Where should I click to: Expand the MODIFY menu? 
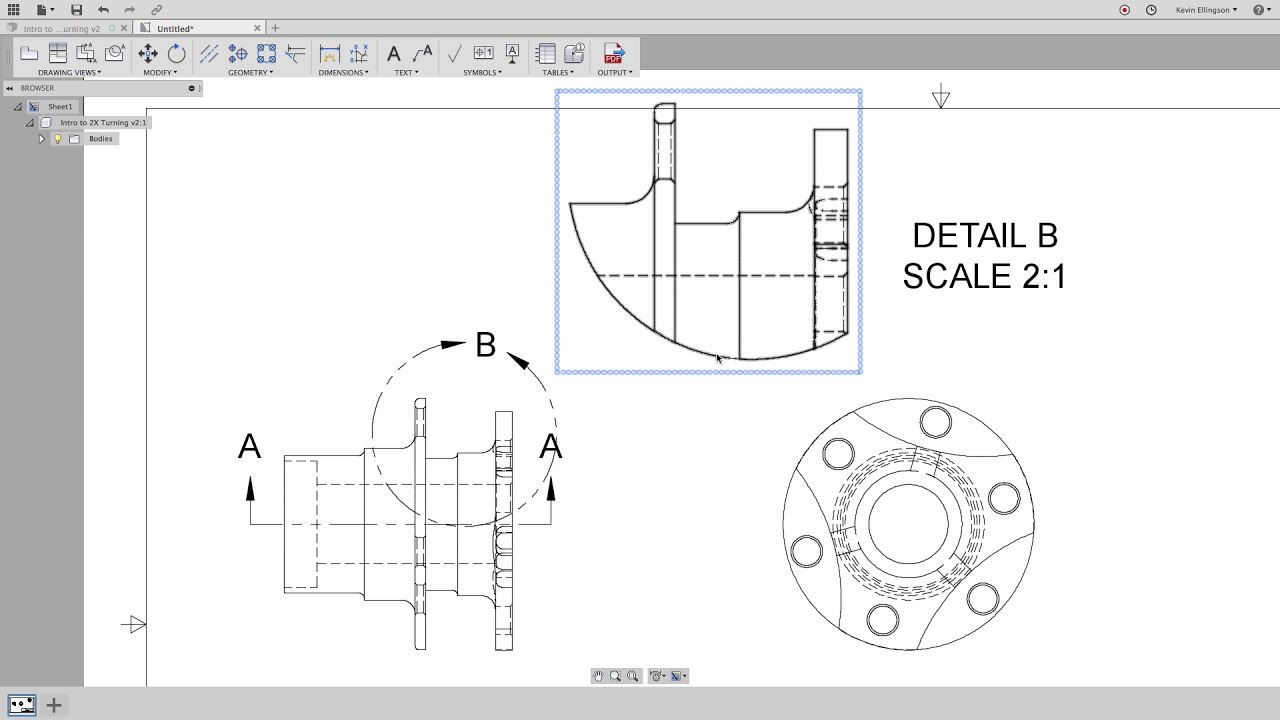tap(160, 72)
